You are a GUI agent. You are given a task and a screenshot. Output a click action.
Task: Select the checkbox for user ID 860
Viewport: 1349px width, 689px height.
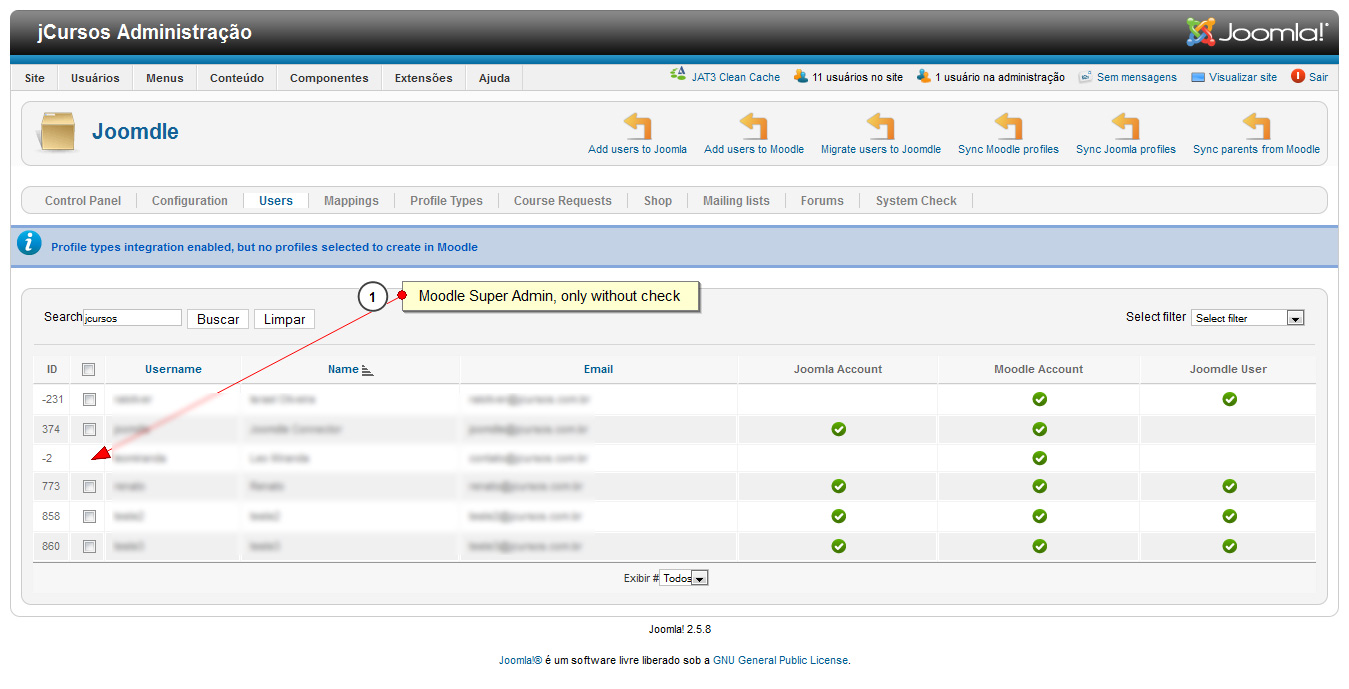pos(89,546)
